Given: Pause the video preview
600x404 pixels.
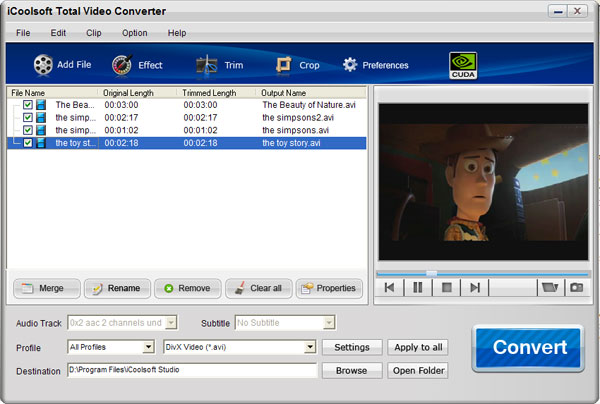Looking at the screenshot, I should pos(418,287).
